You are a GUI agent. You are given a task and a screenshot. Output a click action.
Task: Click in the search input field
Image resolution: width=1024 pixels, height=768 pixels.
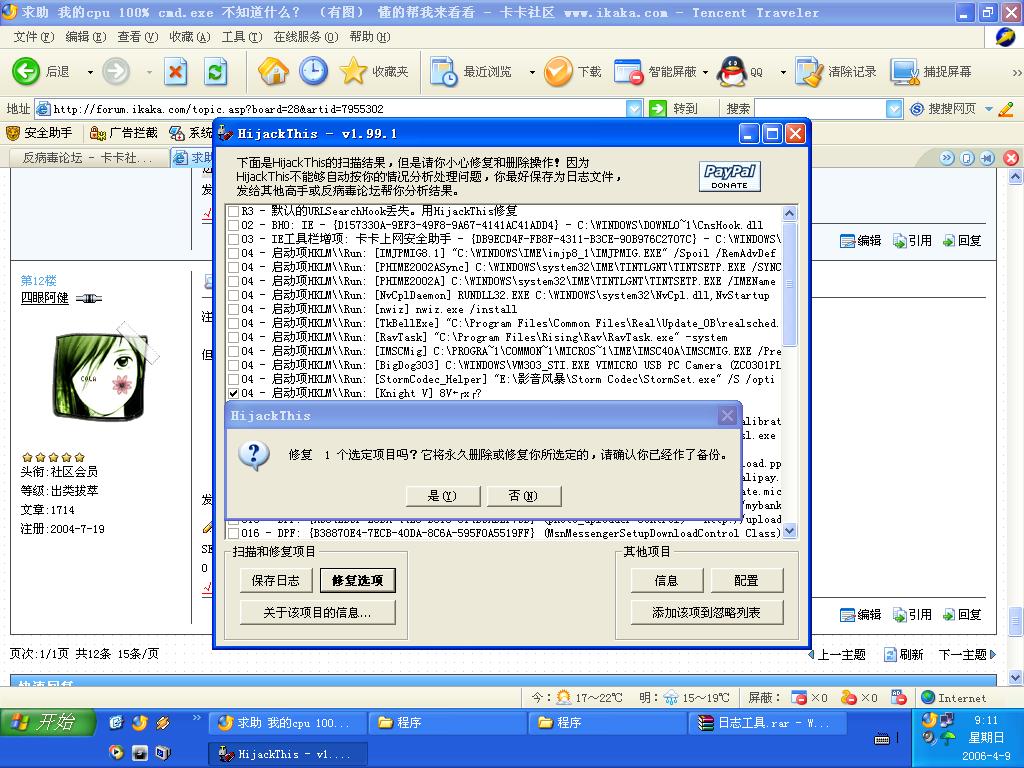(x=820, y=108)
